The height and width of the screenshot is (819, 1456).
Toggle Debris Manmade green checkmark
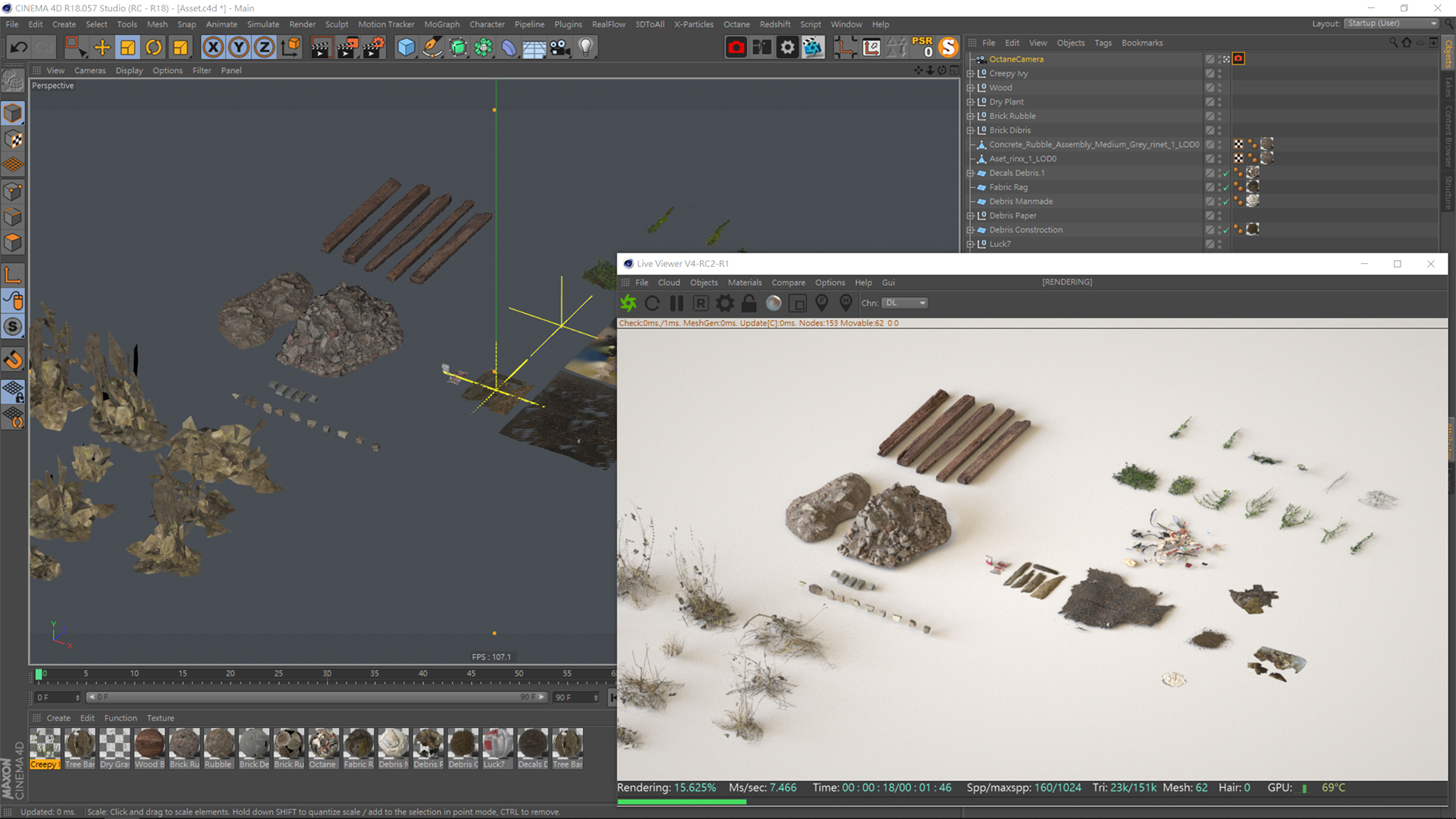click(1226, 202)
